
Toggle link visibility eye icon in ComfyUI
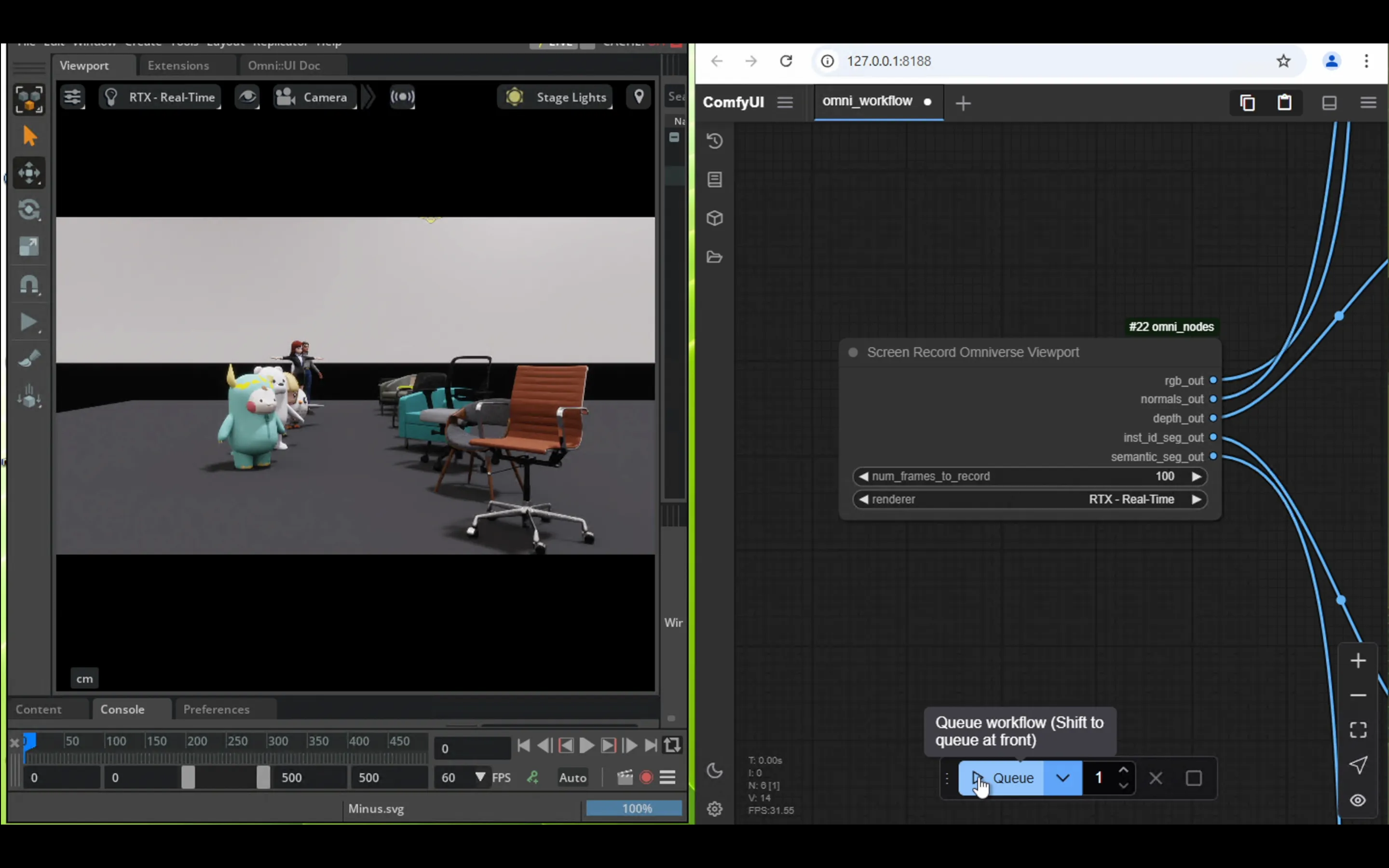[x=1358, y=800]
